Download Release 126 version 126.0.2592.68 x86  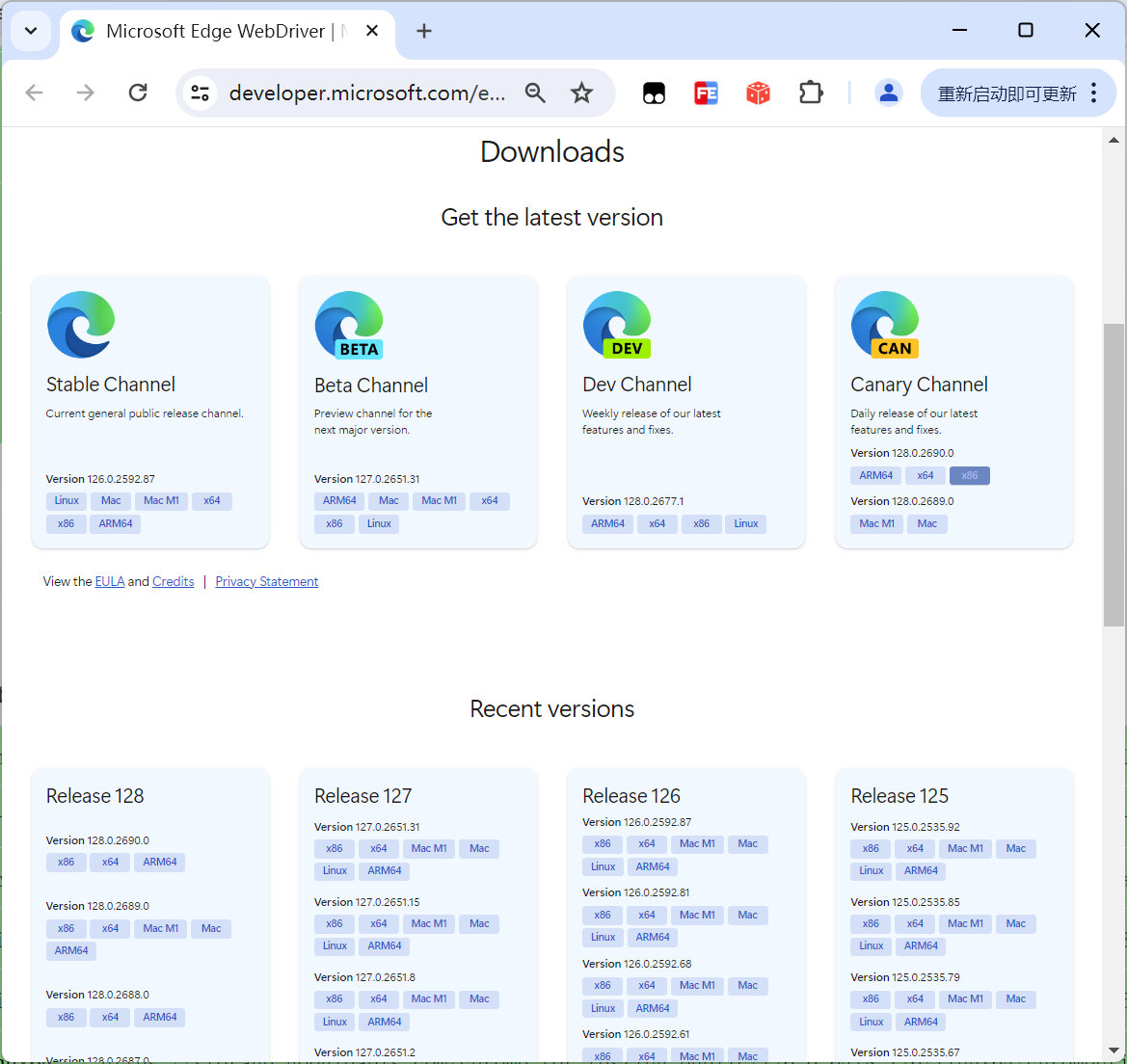[603, 986]
